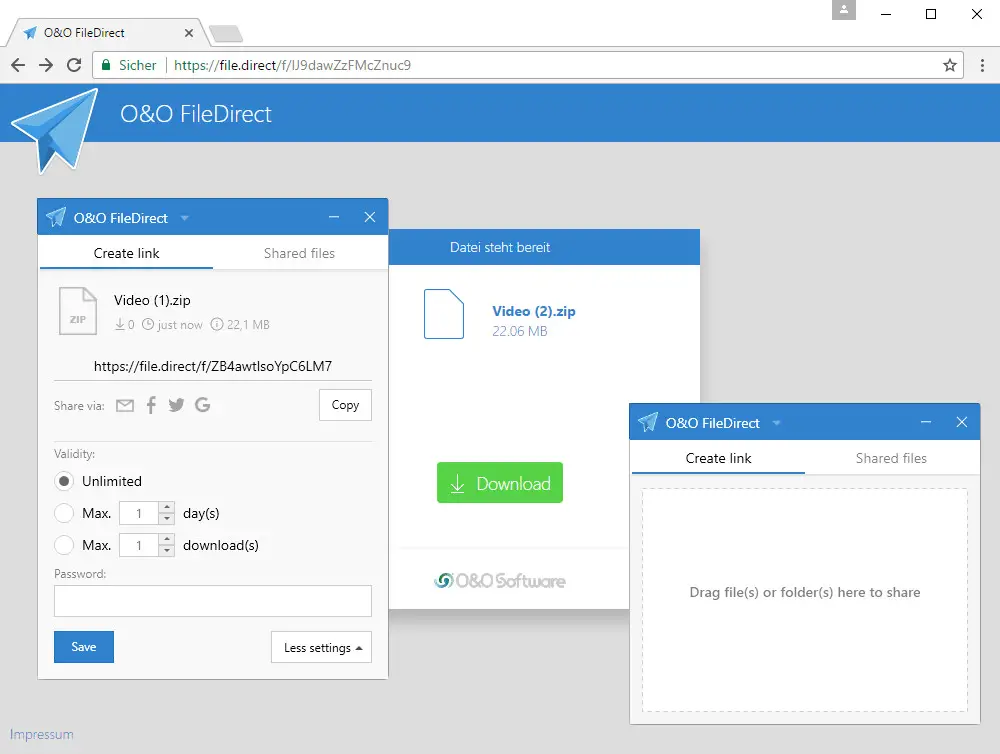The image size is (1000, 754).
Task: Select the Max. download(s) radio button
Action: tap(64, 545)
